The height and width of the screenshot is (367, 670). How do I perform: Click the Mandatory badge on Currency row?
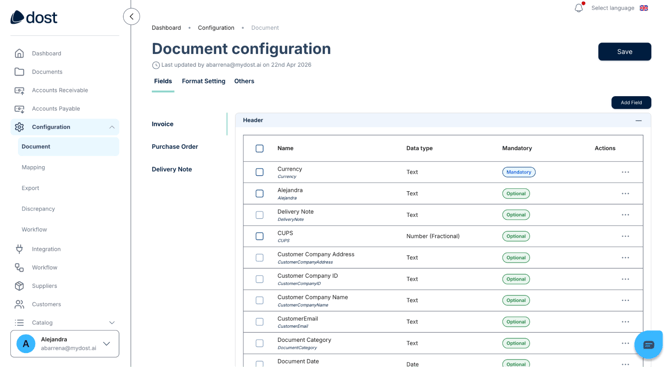pyautogui.click(x=518, y=172)
